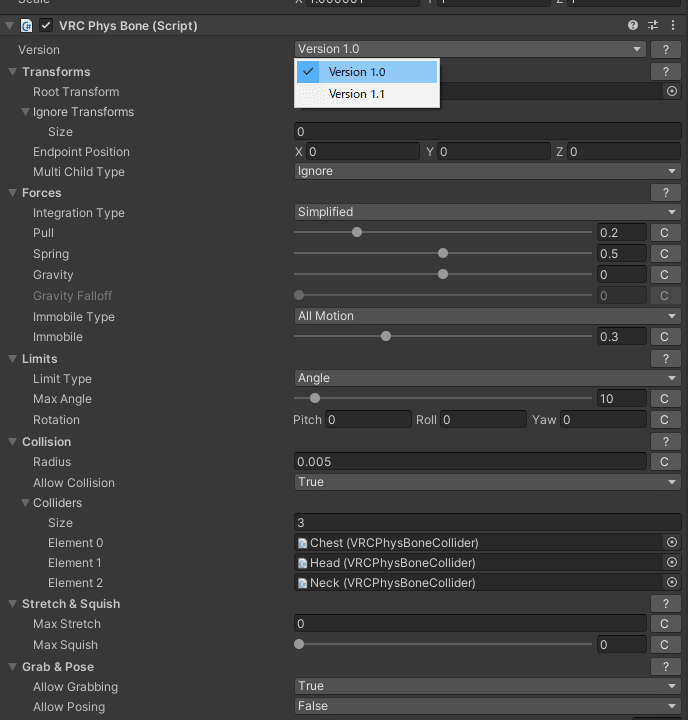The width and height of the screenshot is (688, 720).
Task: Open the Limit Type dropdown
Action: point(487,378)
